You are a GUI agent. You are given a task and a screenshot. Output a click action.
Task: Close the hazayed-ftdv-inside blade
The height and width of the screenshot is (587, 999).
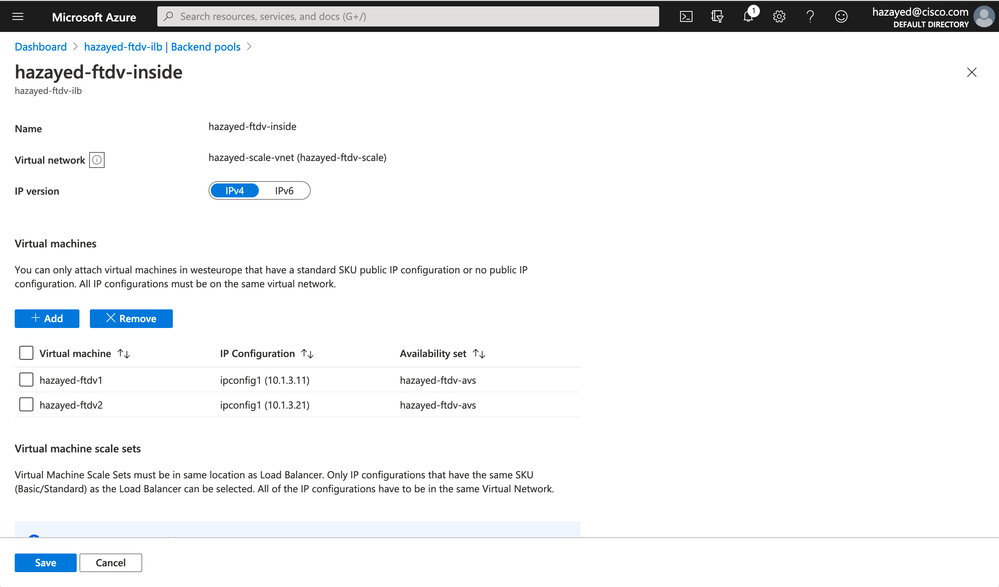972,73
